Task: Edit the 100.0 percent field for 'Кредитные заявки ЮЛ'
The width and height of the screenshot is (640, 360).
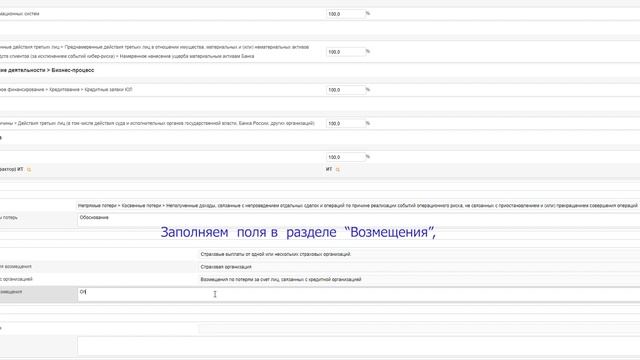Action: click(x=346, y=90)
